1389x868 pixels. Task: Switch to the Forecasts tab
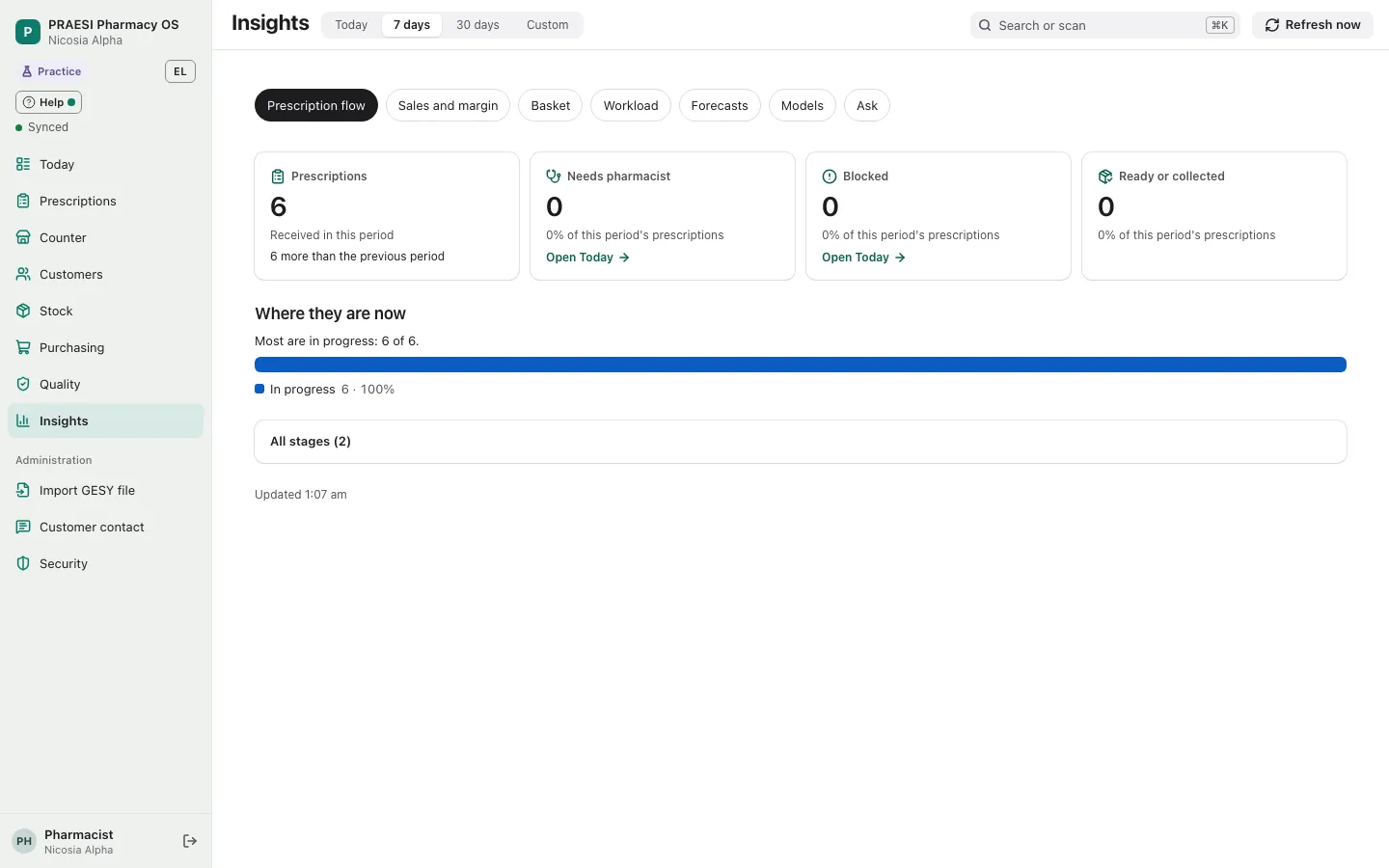(x=720, y=106)
